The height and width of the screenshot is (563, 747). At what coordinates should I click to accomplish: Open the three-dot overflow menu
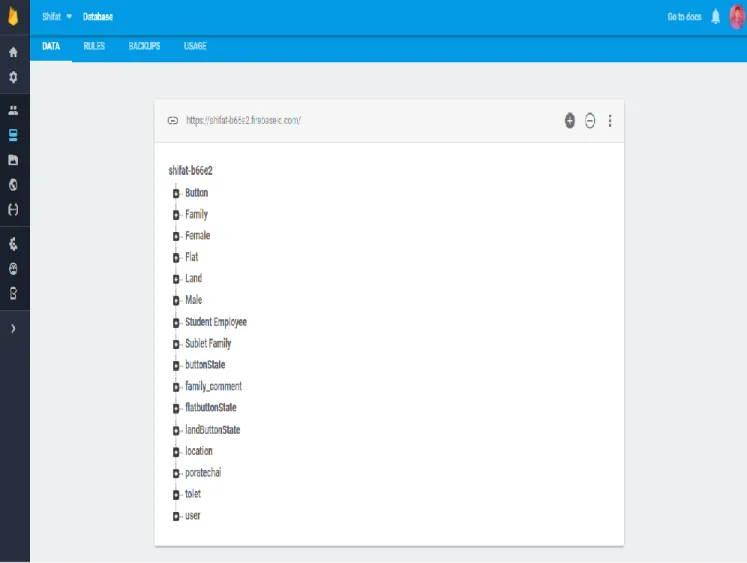(x=610, y=121)
